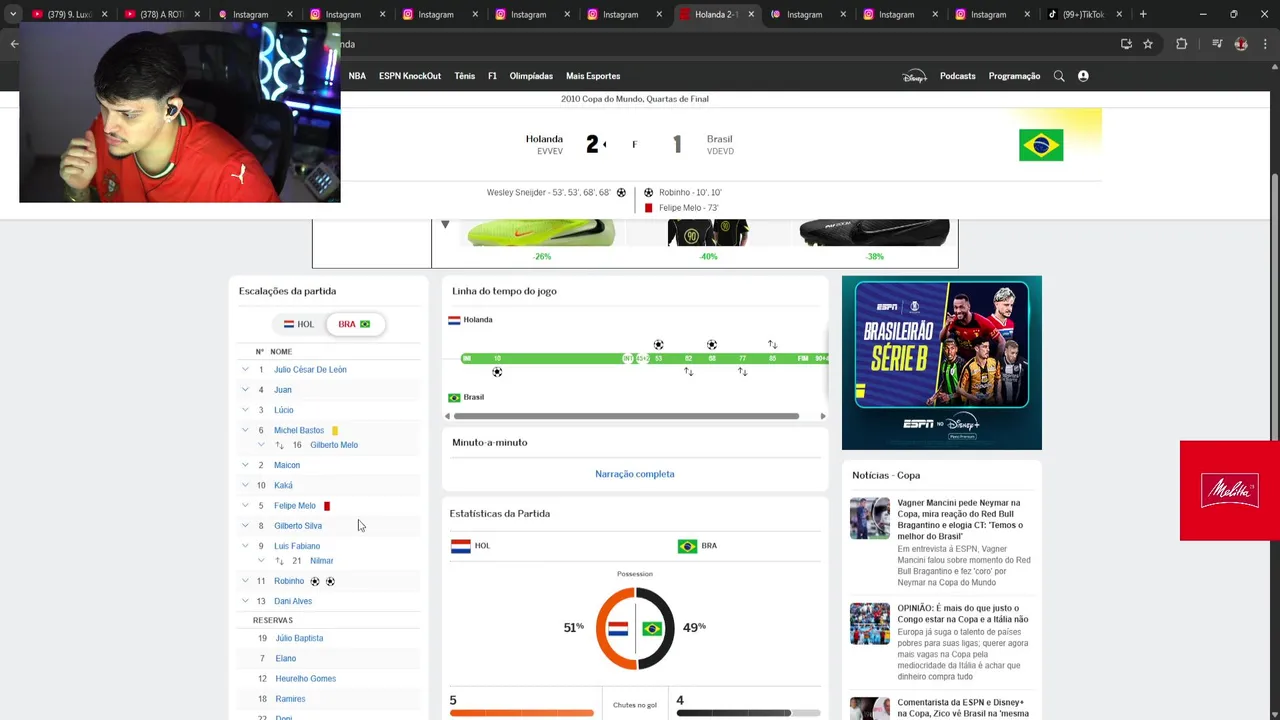
Task: Open the Chrome three-dot menu
Action: 1266,44
